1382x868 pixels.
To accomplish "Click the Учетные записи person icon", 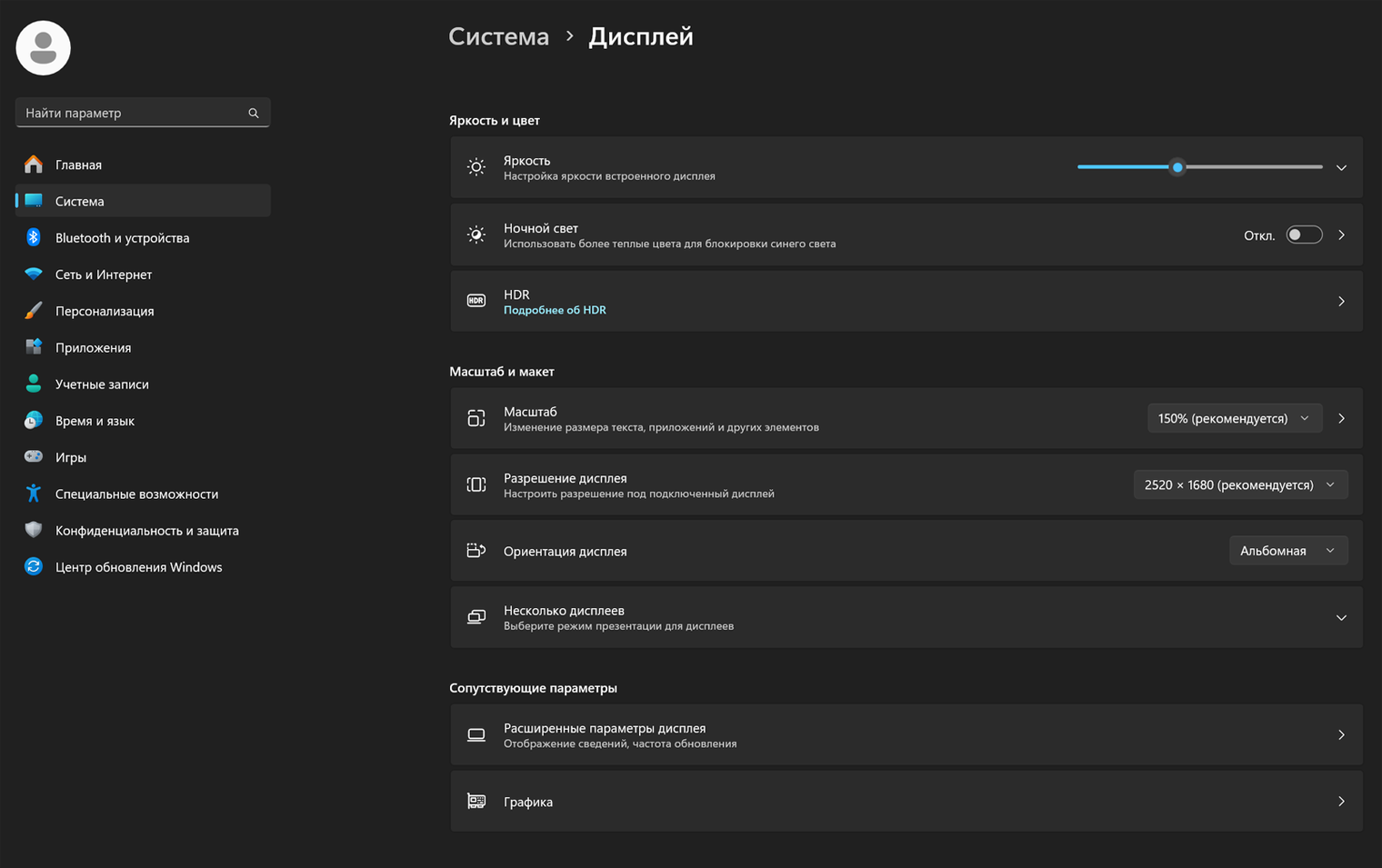I will tap(34, 384).
